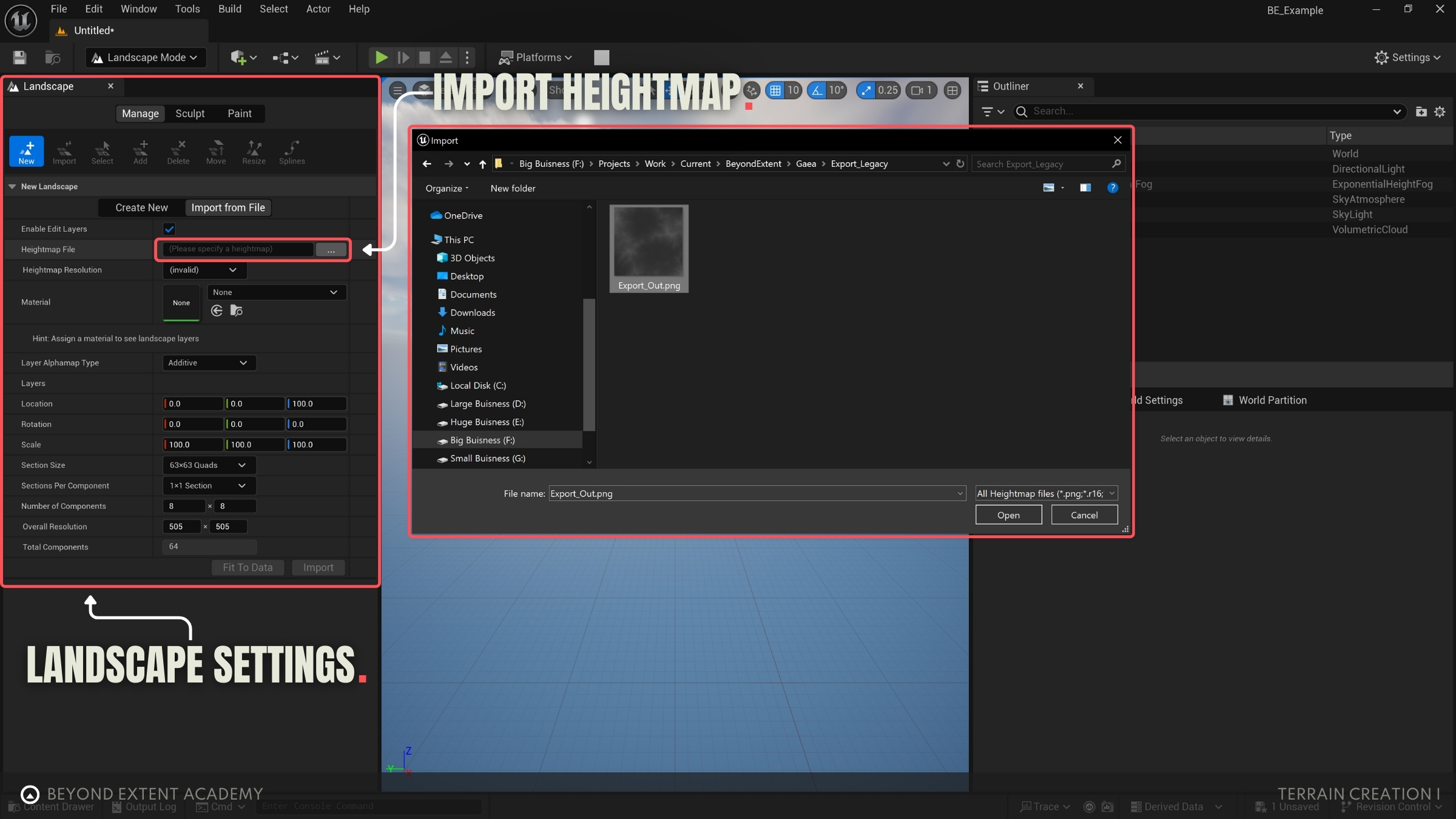Browse to material in Content Browser icon

(237, 311)
